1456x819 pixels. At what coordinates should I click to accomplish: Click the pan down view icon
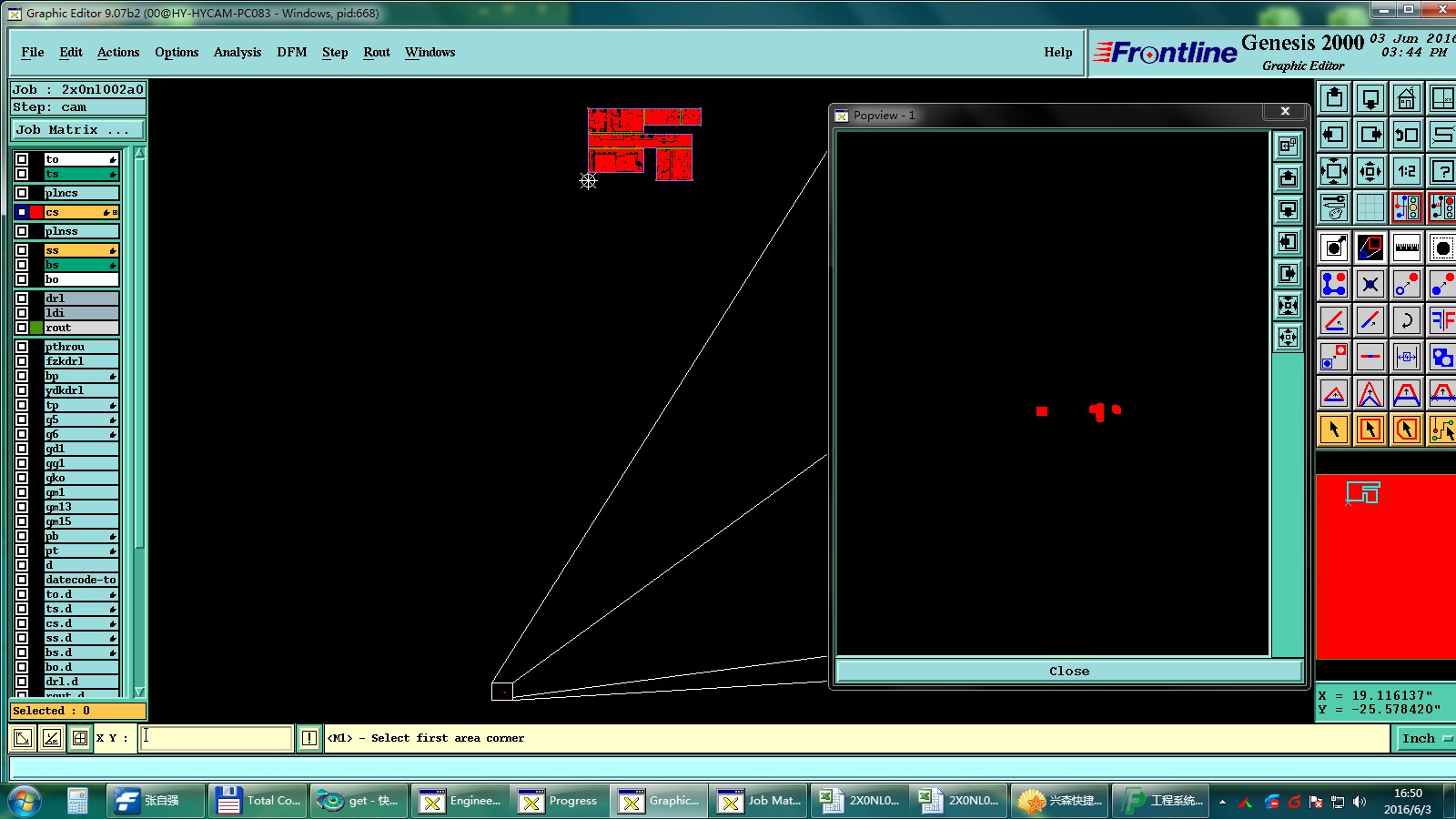[1370, 98]
